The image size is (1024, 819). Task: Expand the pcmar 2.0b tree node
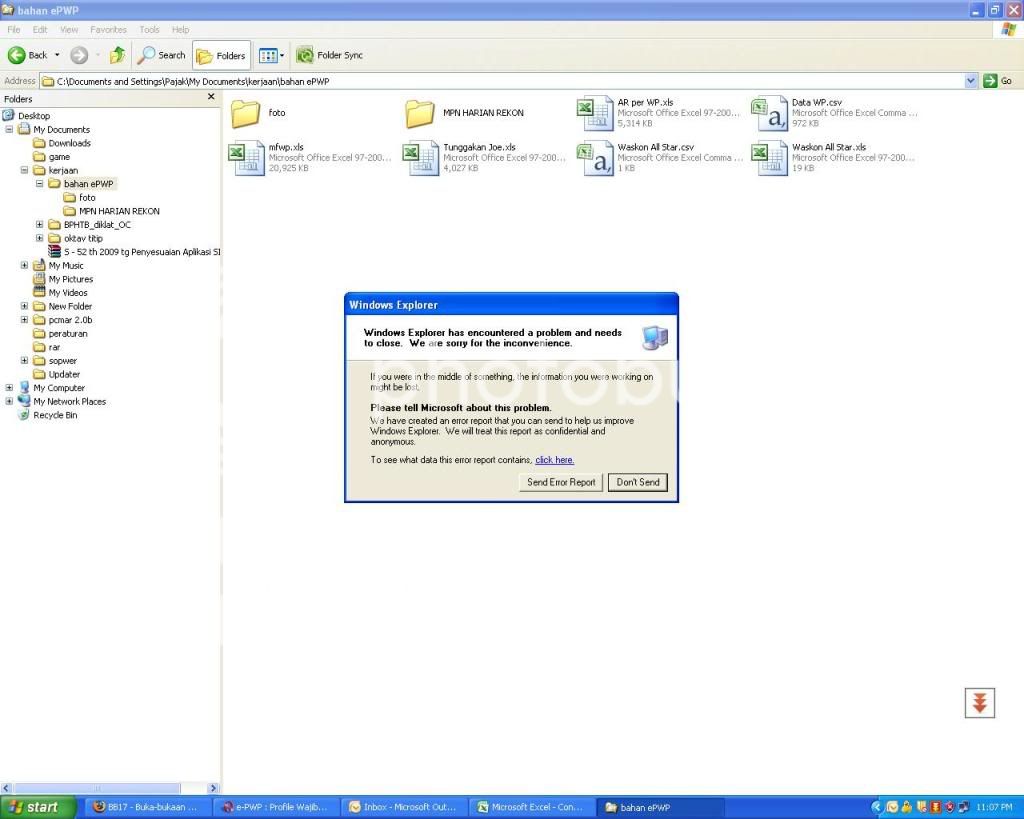(x=24, y=320)
